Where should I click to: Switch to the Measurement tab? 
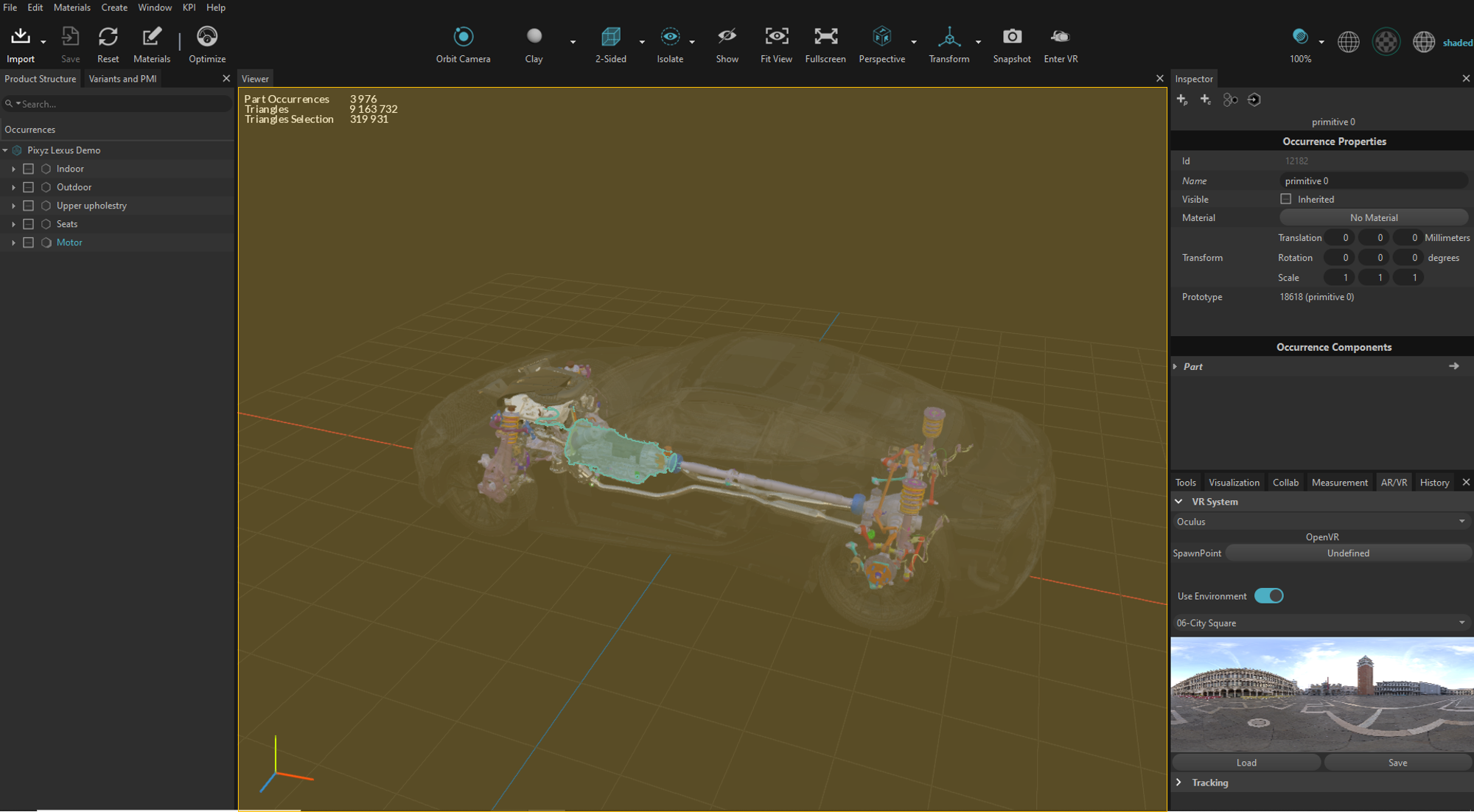(1339, 483)
